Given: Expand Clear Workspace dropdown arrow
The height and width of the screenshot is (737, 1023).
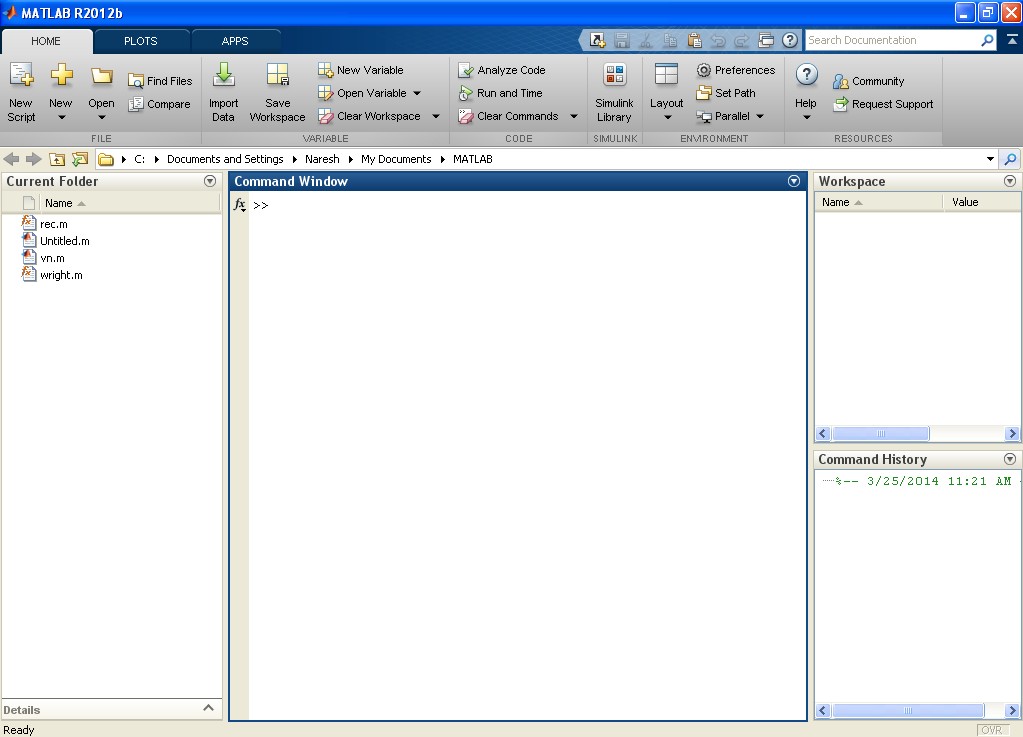Looking at the screenshot, I should pos(436,117).
